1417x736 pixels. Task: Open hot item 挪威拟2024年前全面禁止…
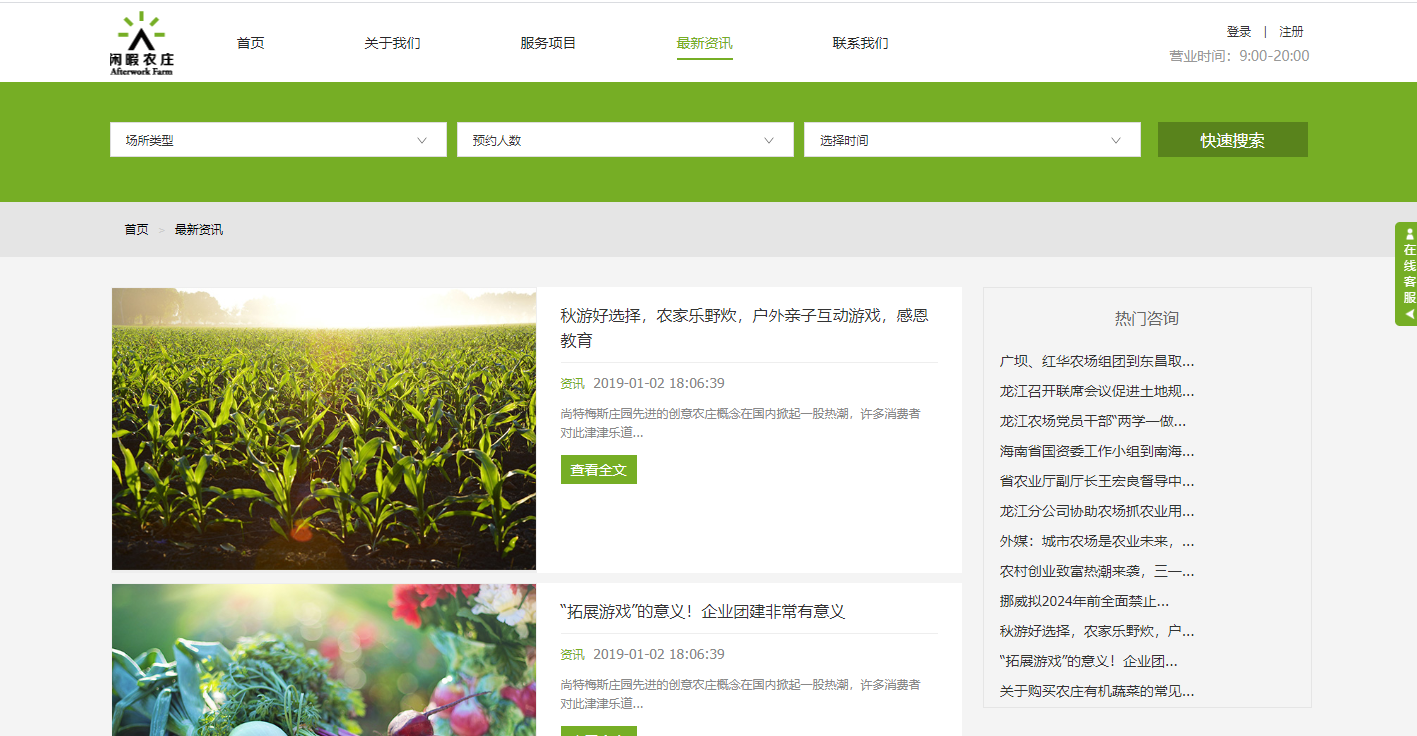tap(1084, 602)
